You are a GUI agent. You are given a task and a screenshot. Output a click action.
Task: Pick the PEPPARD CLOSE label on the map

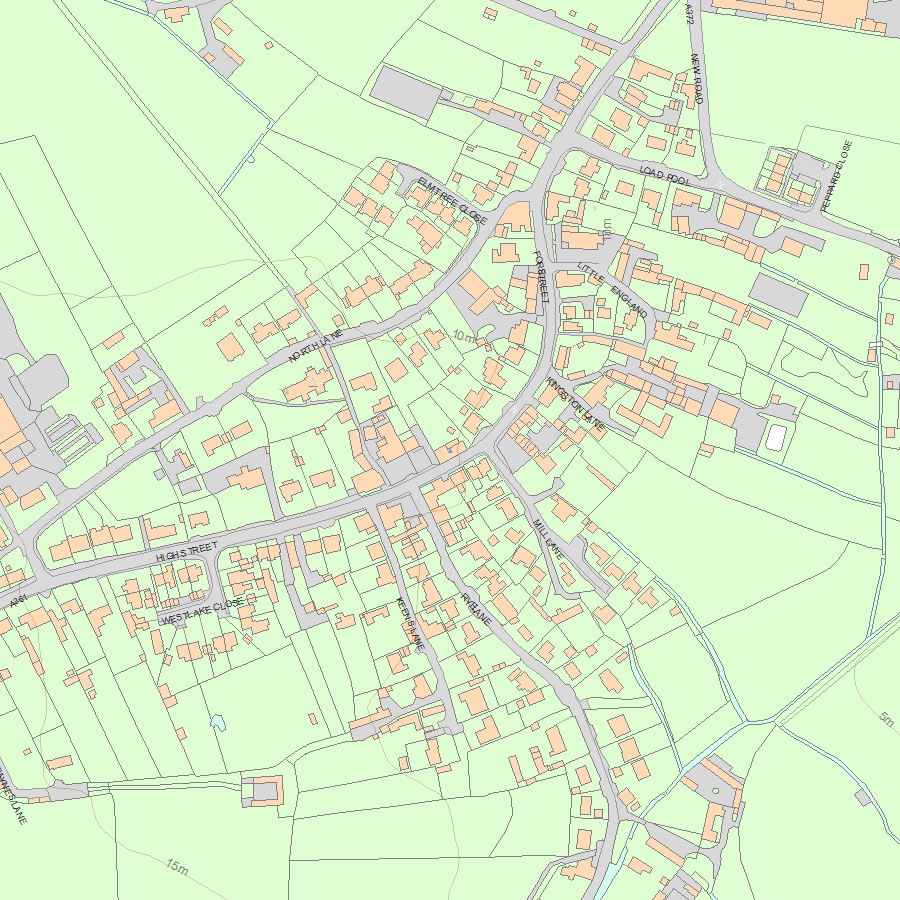pyautogui.click(x=837, y=176)
